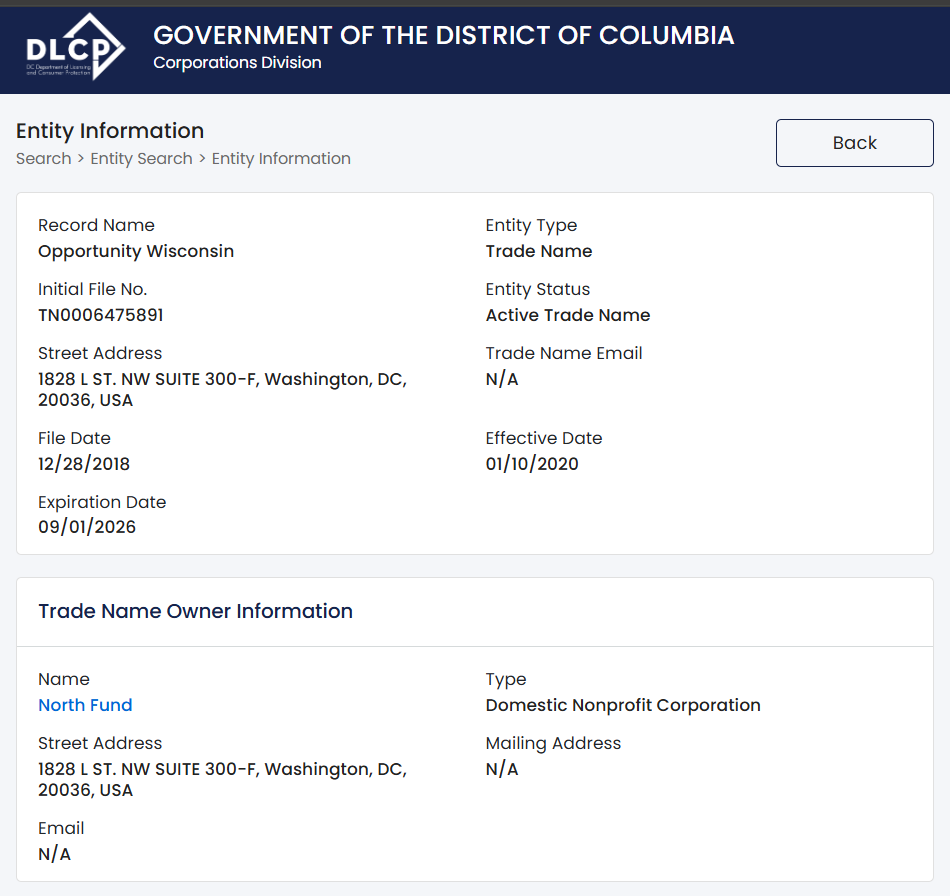Select the Expiration Date value 09/01/2026
The image size is (950, 896).
coord(87,527)
